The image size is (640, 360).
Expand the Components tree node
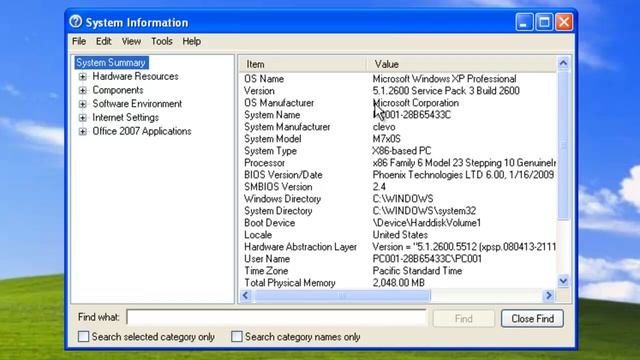(83, 90)
